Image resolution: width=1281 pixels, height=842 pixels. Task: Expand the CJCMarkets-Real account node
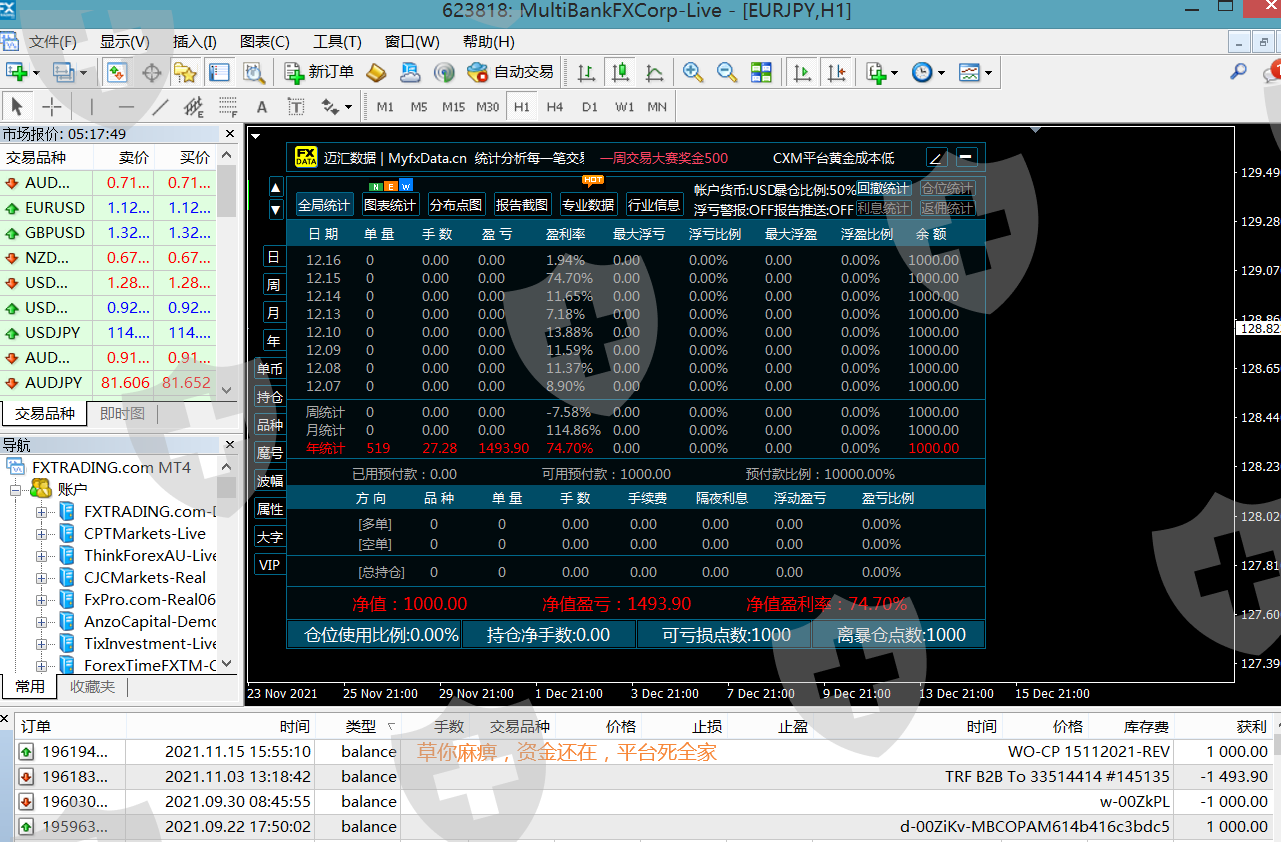41,577
